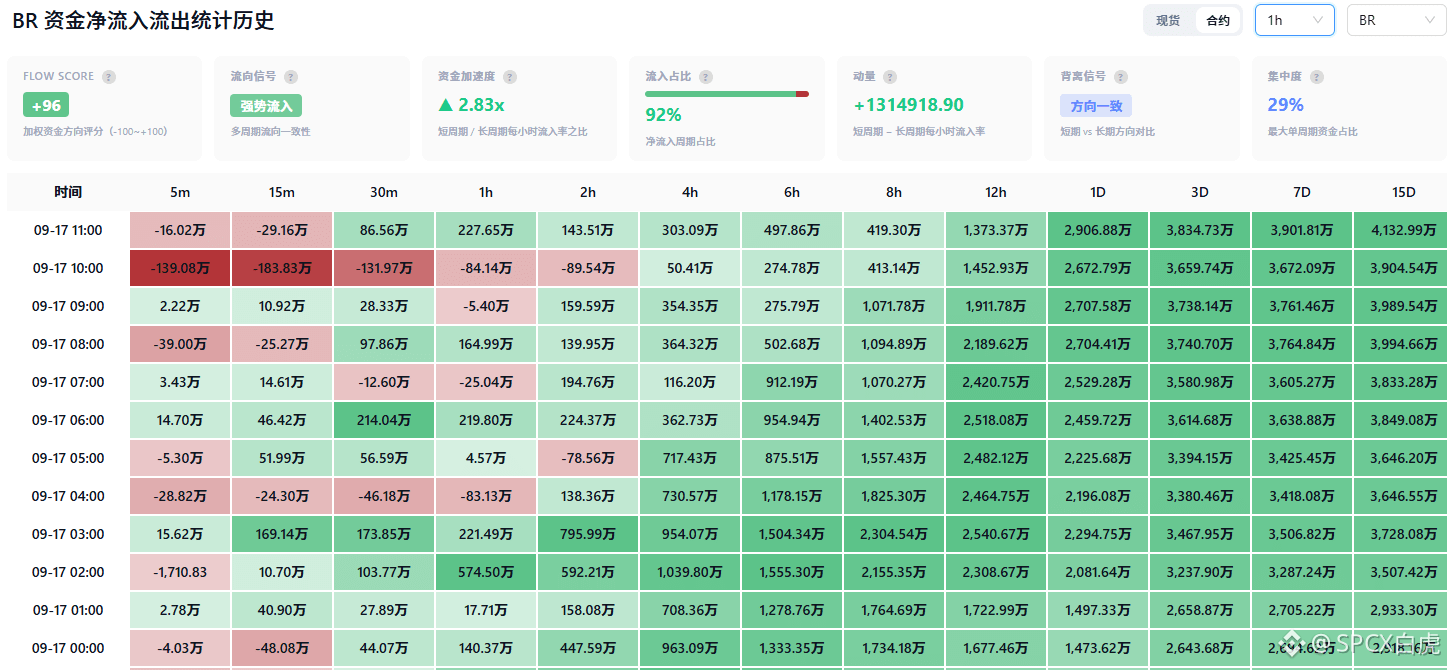This screenshot has height=670, width=1449.
Task: Select the 时间 column header
Action: click(x=68, y=192)
